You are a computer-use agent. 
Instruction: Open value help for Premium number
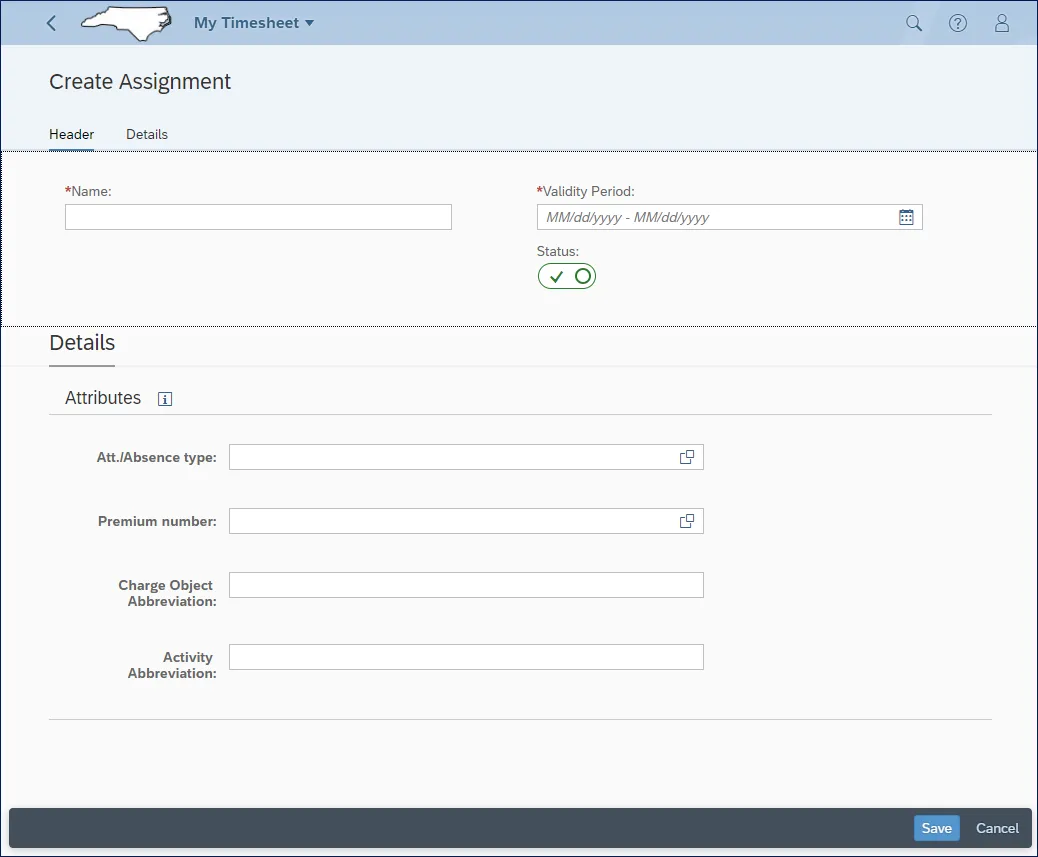(687, 521)
